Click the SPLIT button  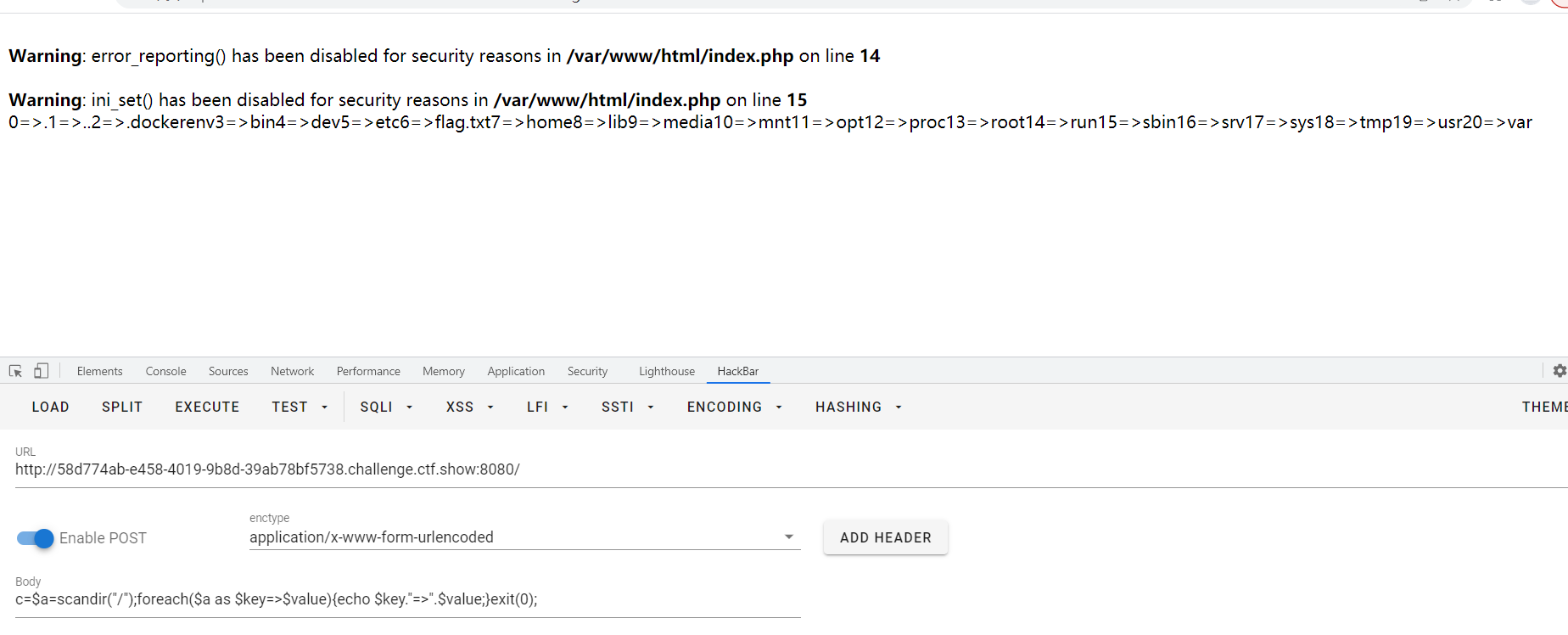pos(122,407)
